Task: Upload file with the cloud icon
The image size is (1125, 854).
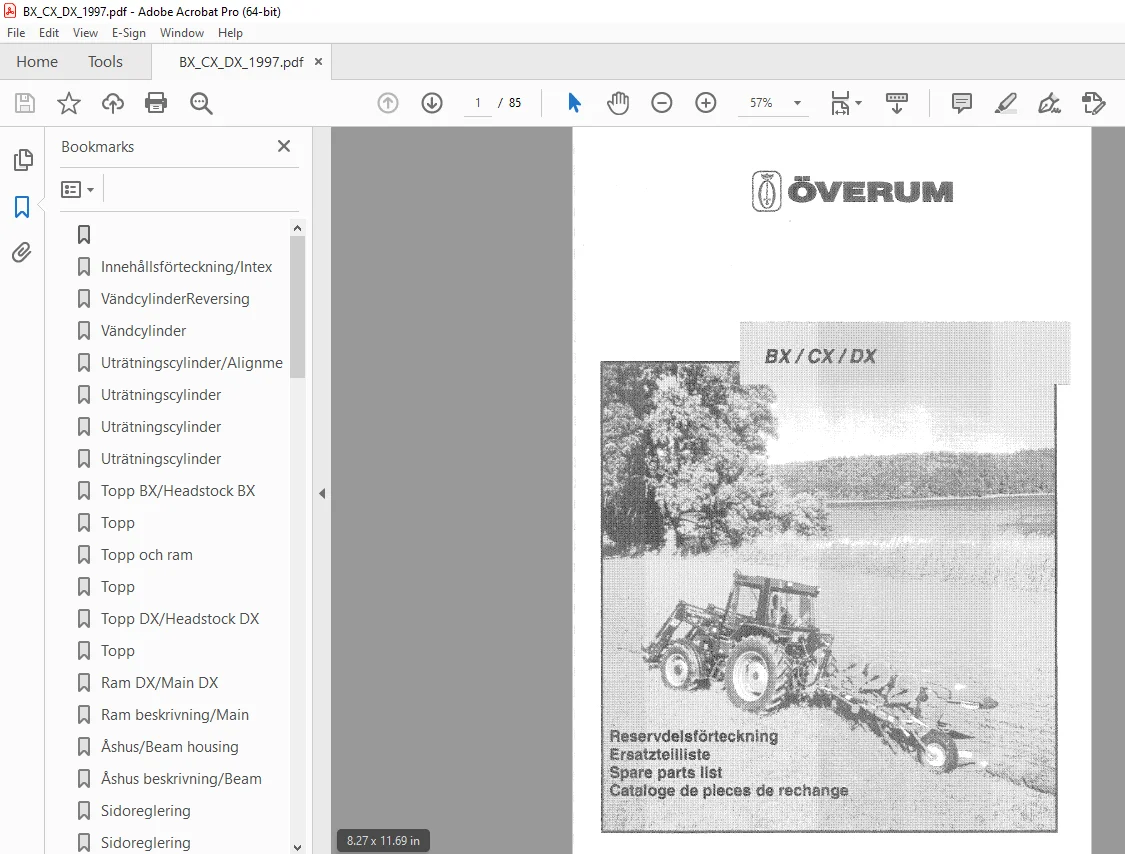Action: tap(113, 103)
